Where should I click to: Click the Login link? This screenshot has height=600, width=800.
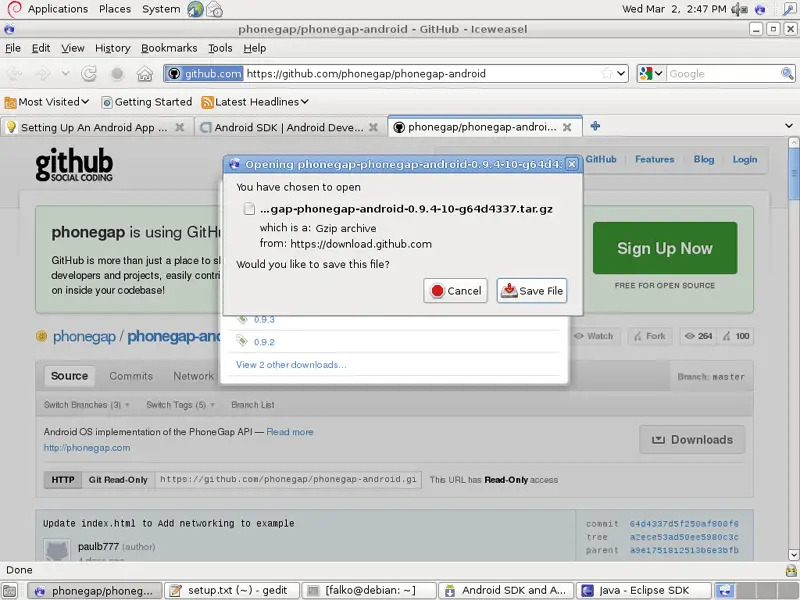click(745, 159)
